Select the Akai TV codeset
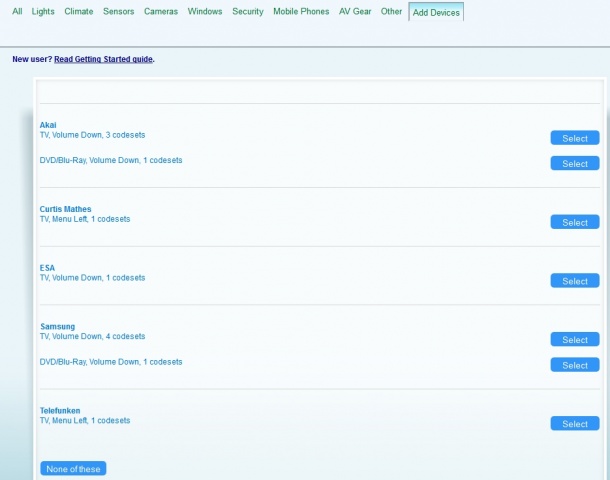This screenshot has height=480, width=610. (575, 138)
